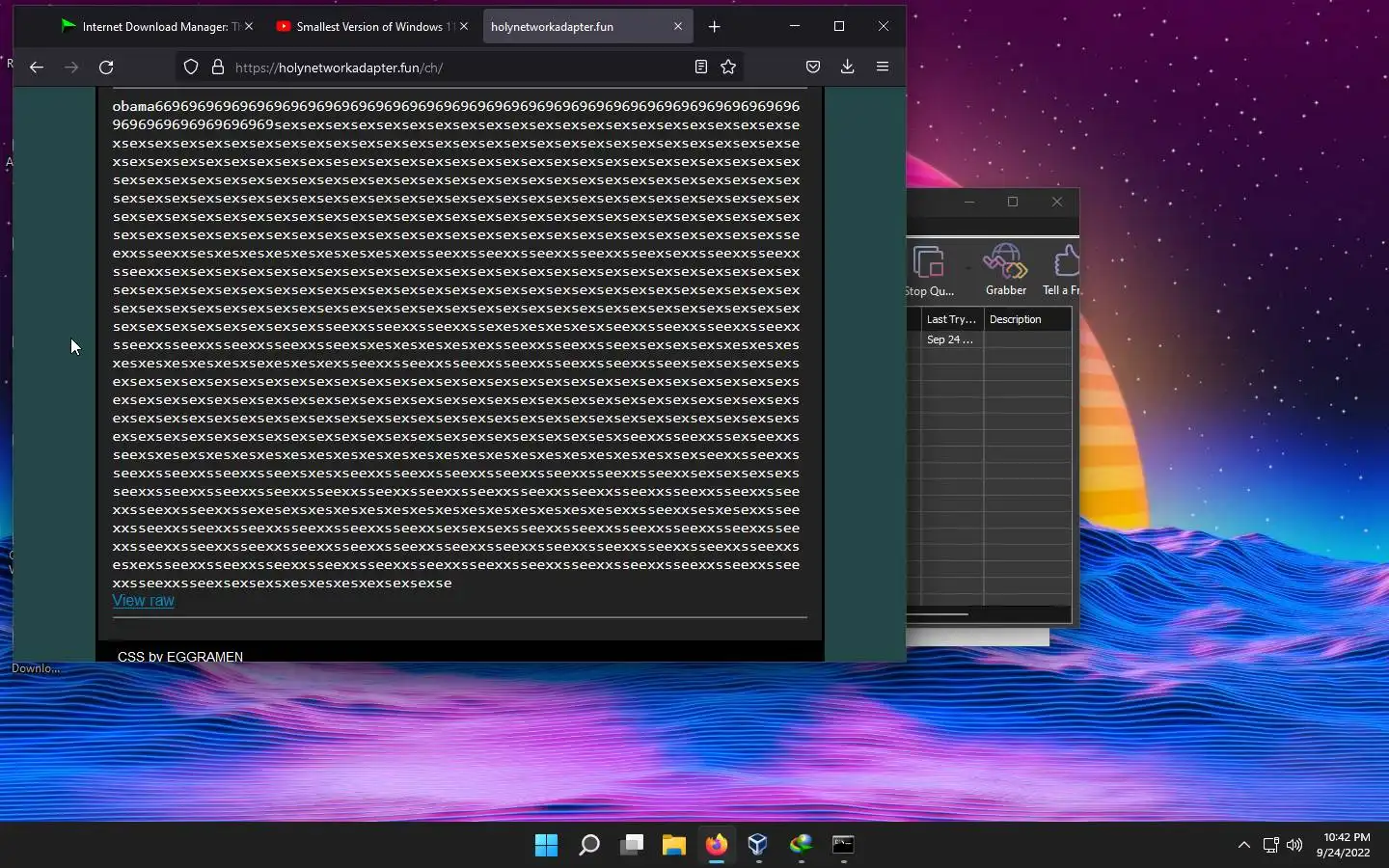The height and width of the screenshot is (868, 1389).
Task: Click the IDM horizontal scrollbar
Action: point(936,614)
